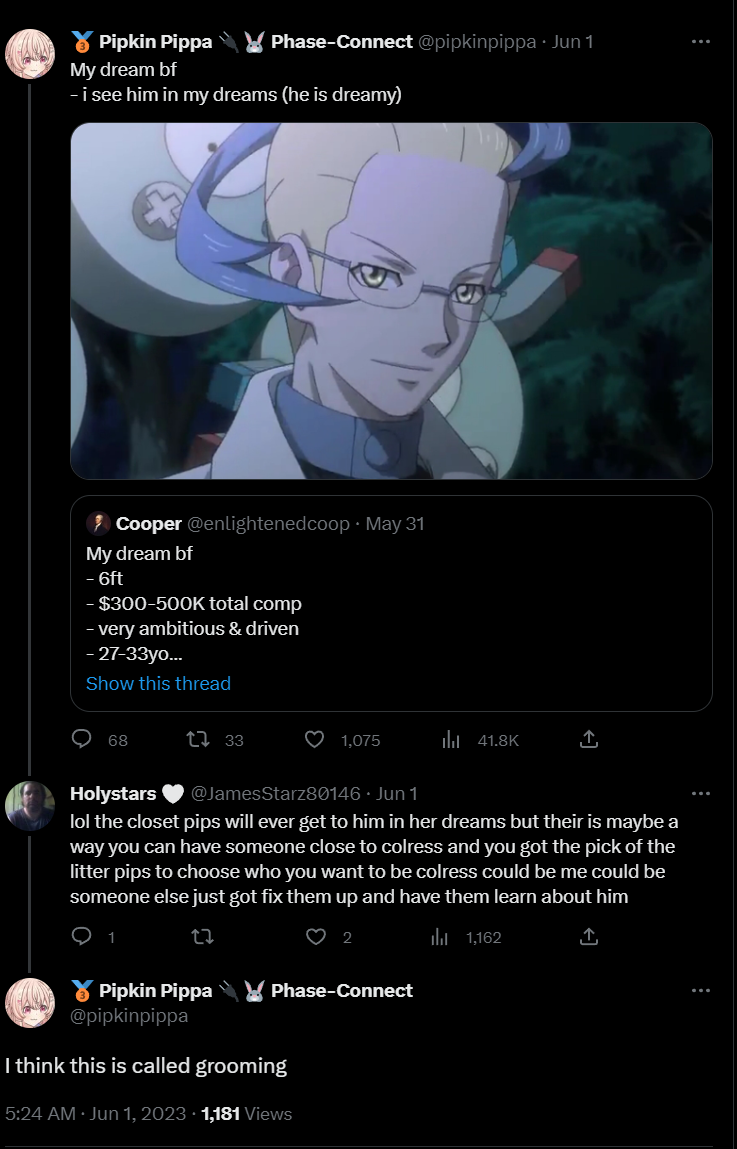Open more options on Holystars reply
This screenshot has height=1149, width=737.
coord(701,794)
